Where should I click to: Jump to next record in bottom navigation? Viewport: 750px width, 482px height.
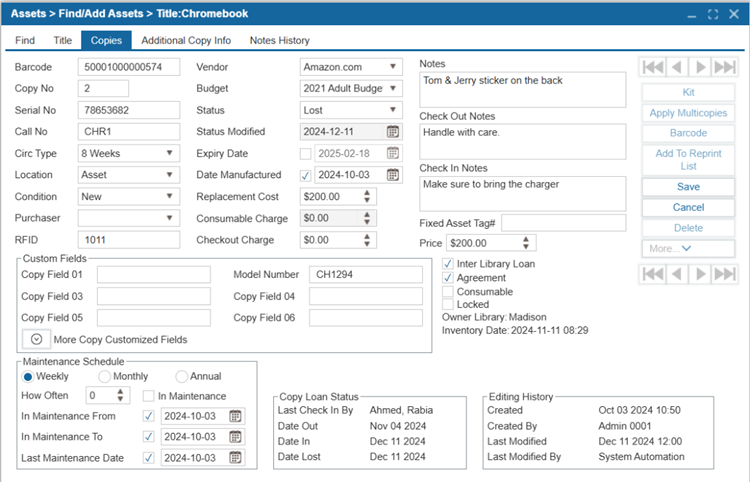point(701,273)
